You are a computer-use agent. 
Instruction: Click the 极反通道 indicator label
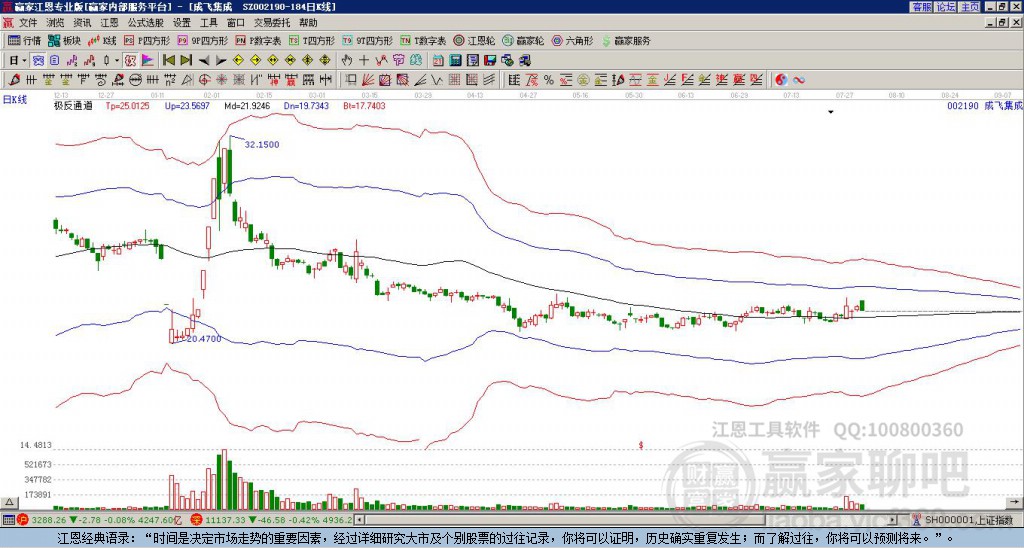(73, 106)
